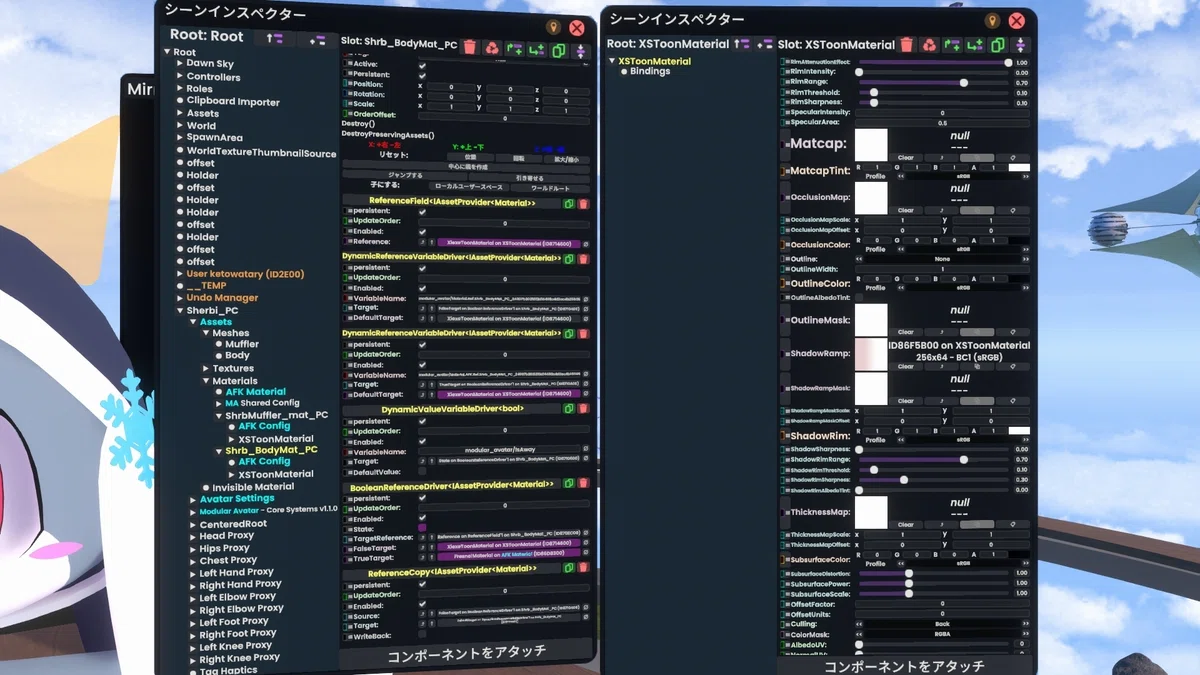Click the MatcapTint white color swatch
Image resolution: width=1200 pixels, height=675 pixels.
click(1019, 168)
